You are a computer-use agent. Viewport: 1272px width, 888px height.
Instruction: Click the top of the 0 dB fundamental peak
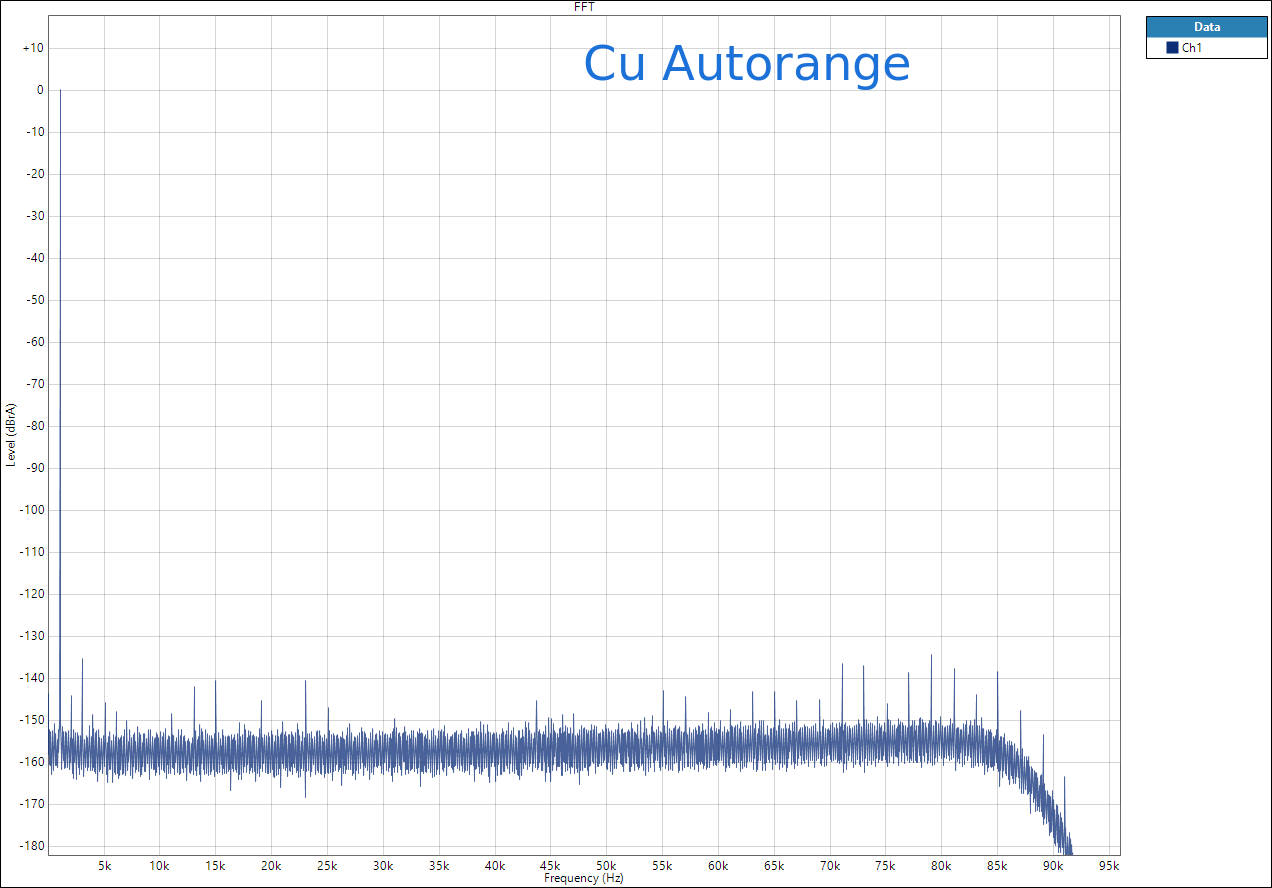[x=60, y=91]
